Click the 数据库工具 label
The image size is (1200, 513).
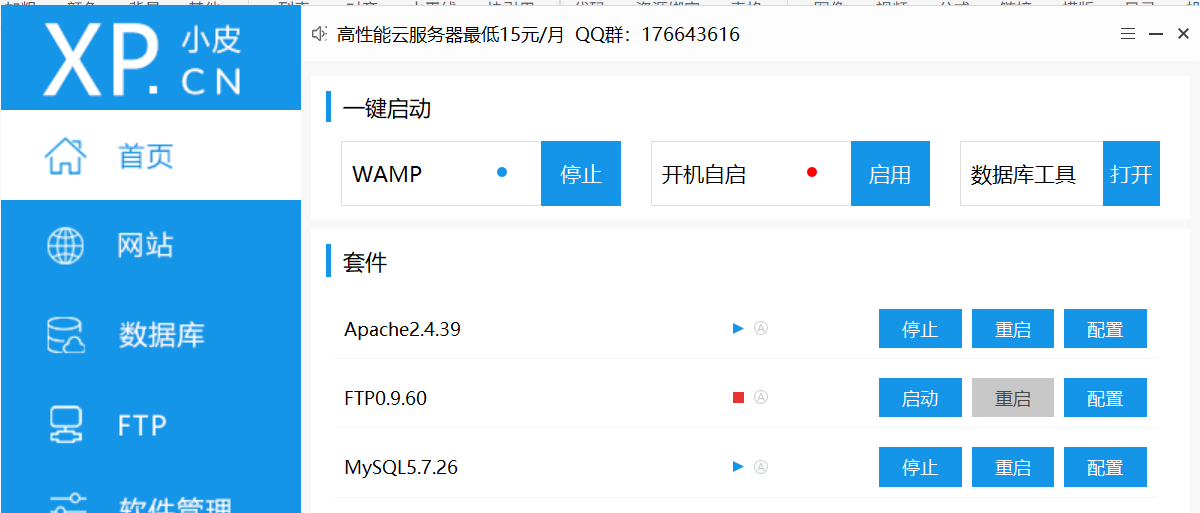(x=1023, y=174)
